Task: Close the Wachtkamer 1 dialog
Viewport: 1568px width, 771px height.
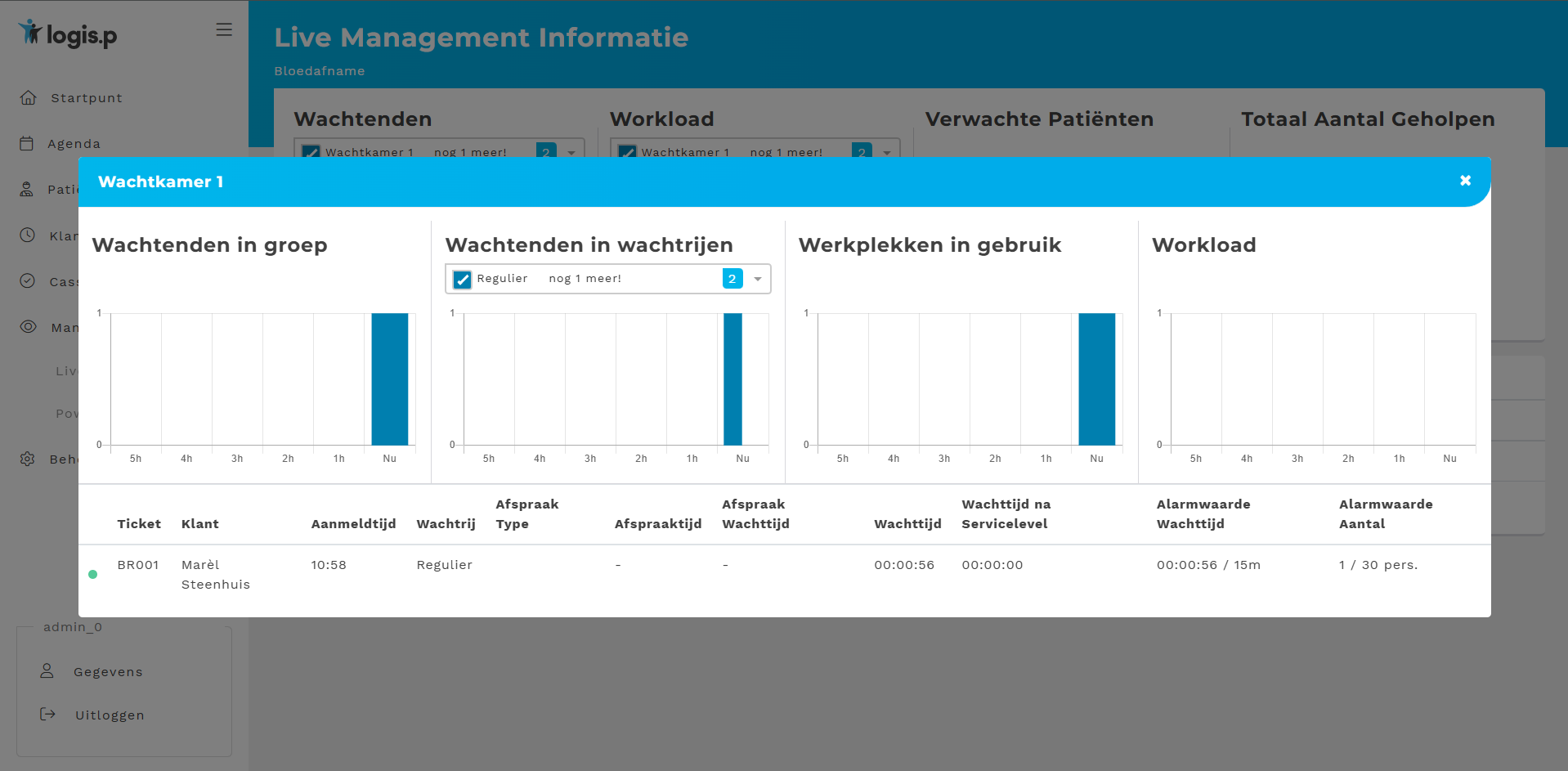Action: point(1465,181)
